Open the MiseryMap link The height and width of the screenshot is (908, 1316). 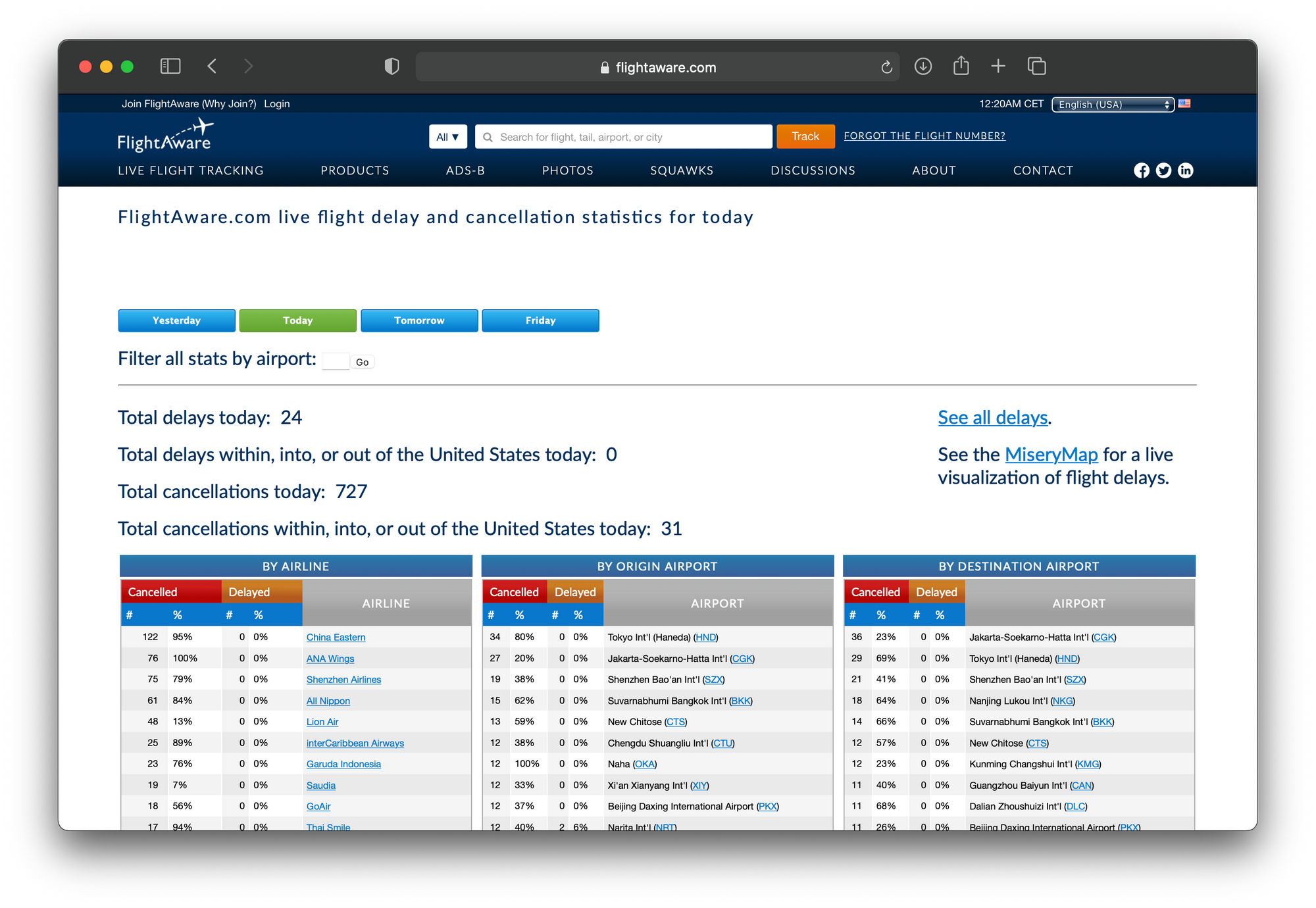[1051, 454]
